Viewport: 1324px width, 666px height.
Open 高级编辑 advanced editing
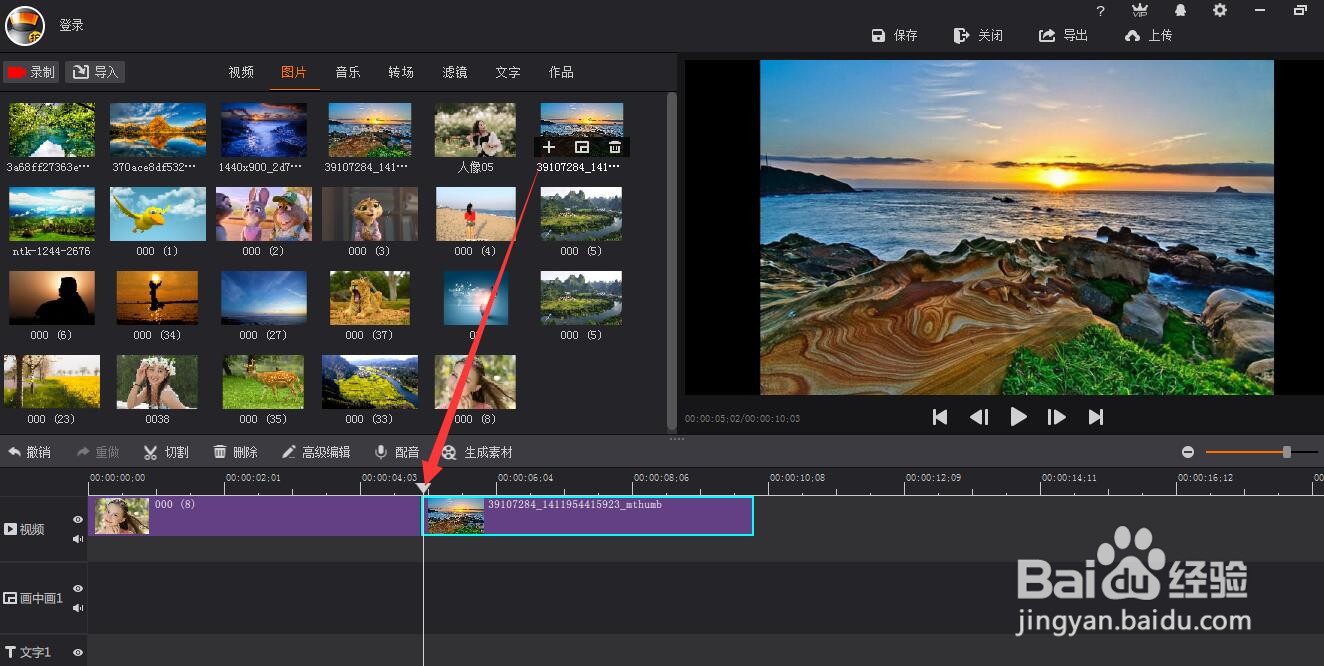pyautogui.click(x=316, y=452)
